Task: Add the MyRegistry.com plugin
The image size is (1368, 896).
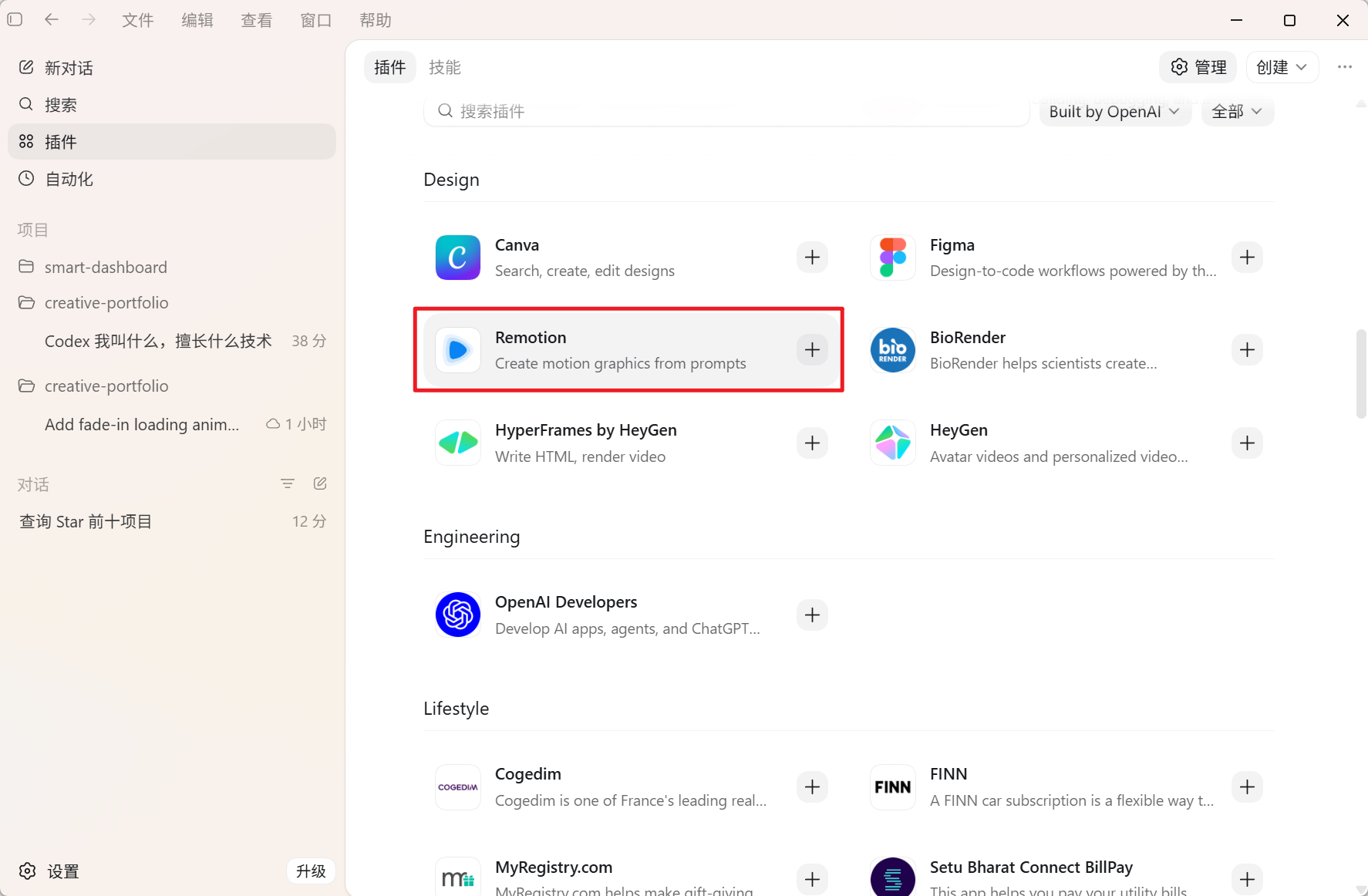Action: tap(812, 880)
